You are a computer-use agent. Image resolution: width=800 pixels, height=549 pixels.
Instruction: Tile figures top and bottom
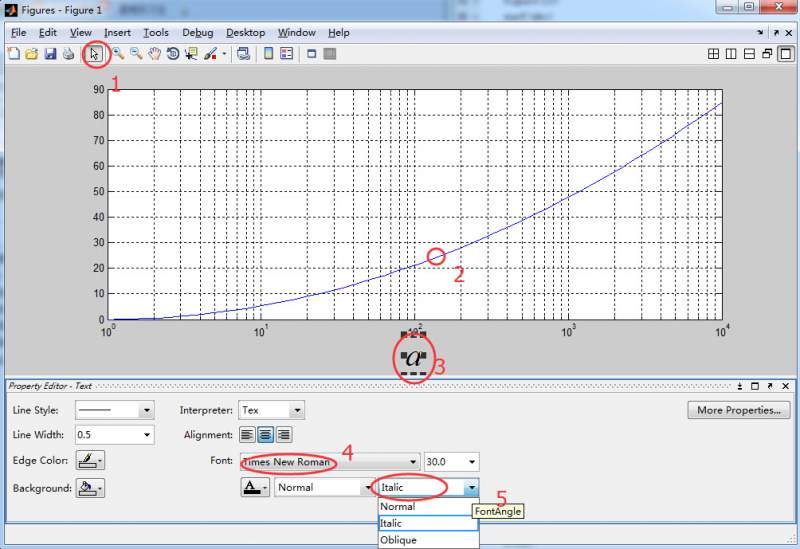point(749,54)
